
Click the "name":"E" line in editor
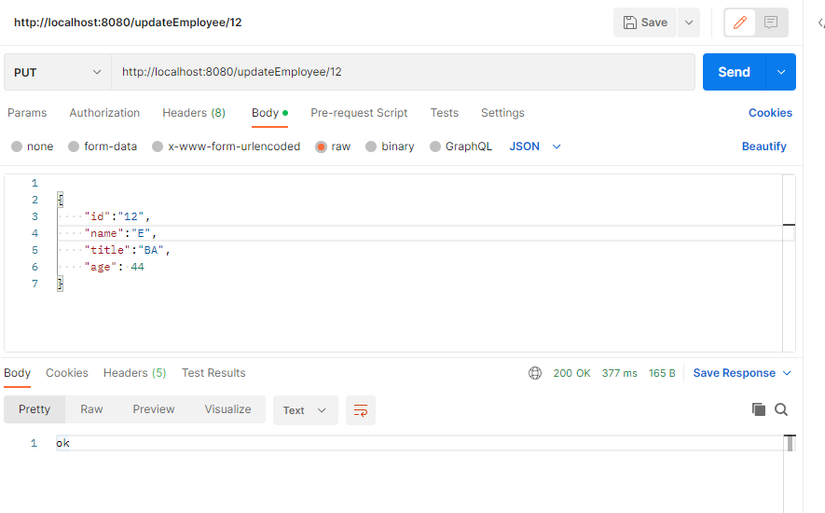tap(120, 233)
